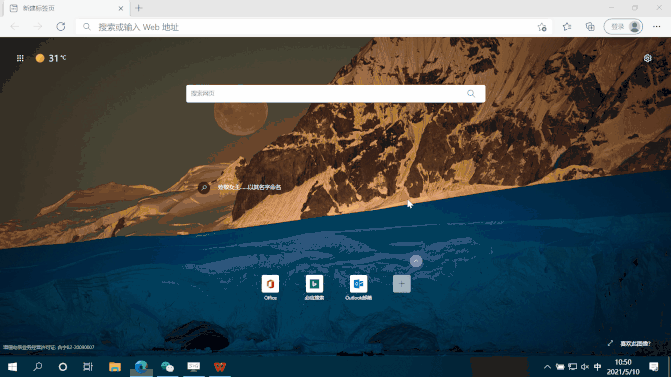The image size is (671, 377).
Task: Click the battery status tray icon
Action: point(560,367)
